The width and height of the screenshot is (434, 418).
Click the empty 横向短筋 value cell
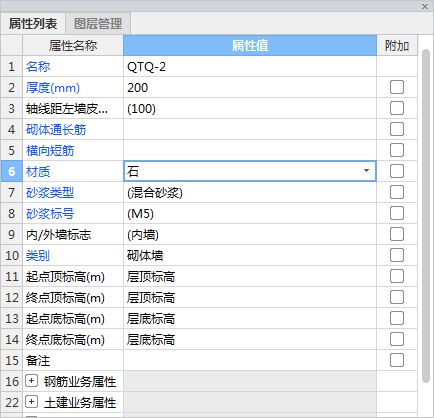pyautogui.click(x=250, y=151)
